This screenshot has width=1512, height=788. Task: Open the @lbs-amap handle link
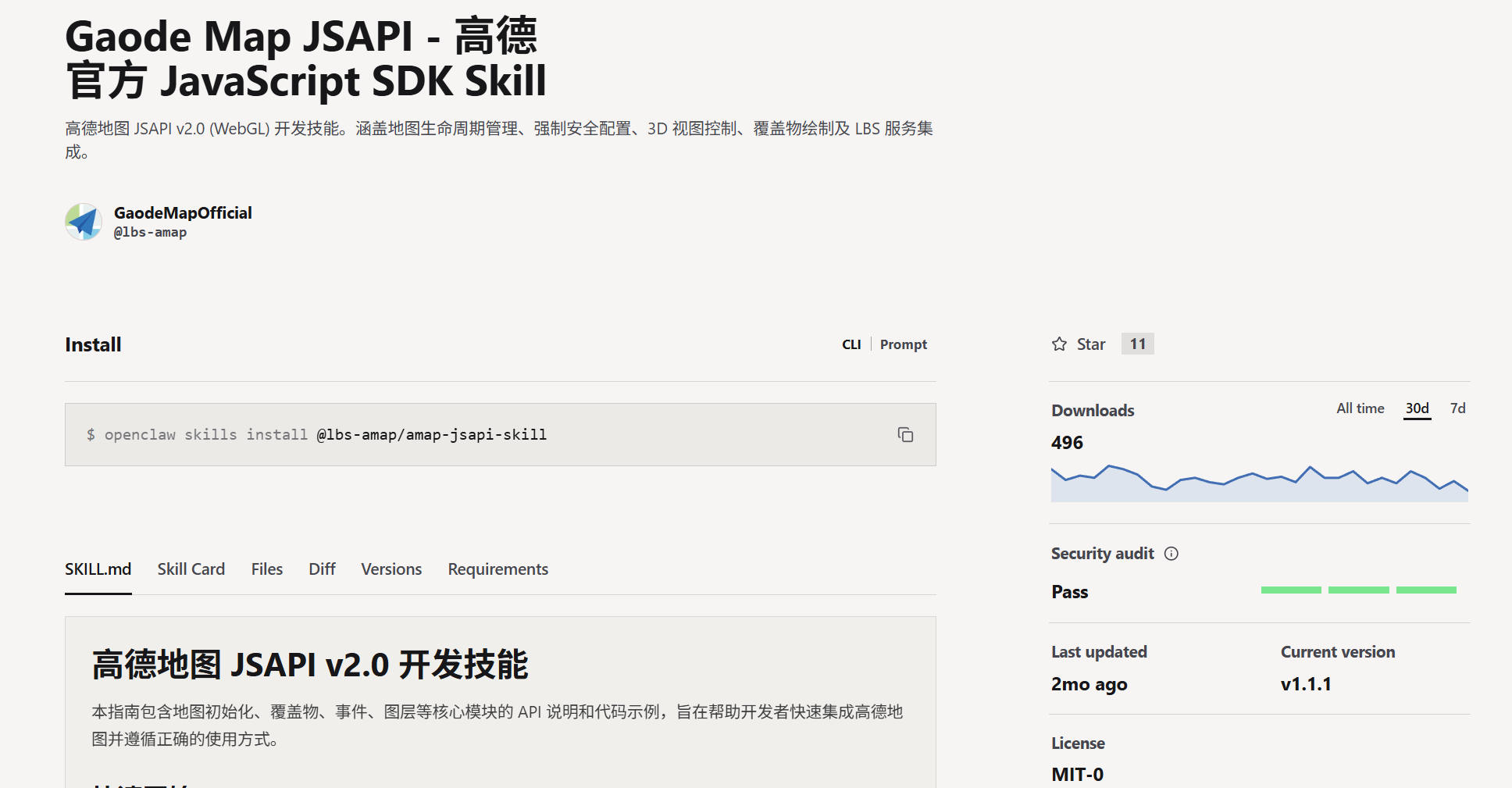coord(150,233)
